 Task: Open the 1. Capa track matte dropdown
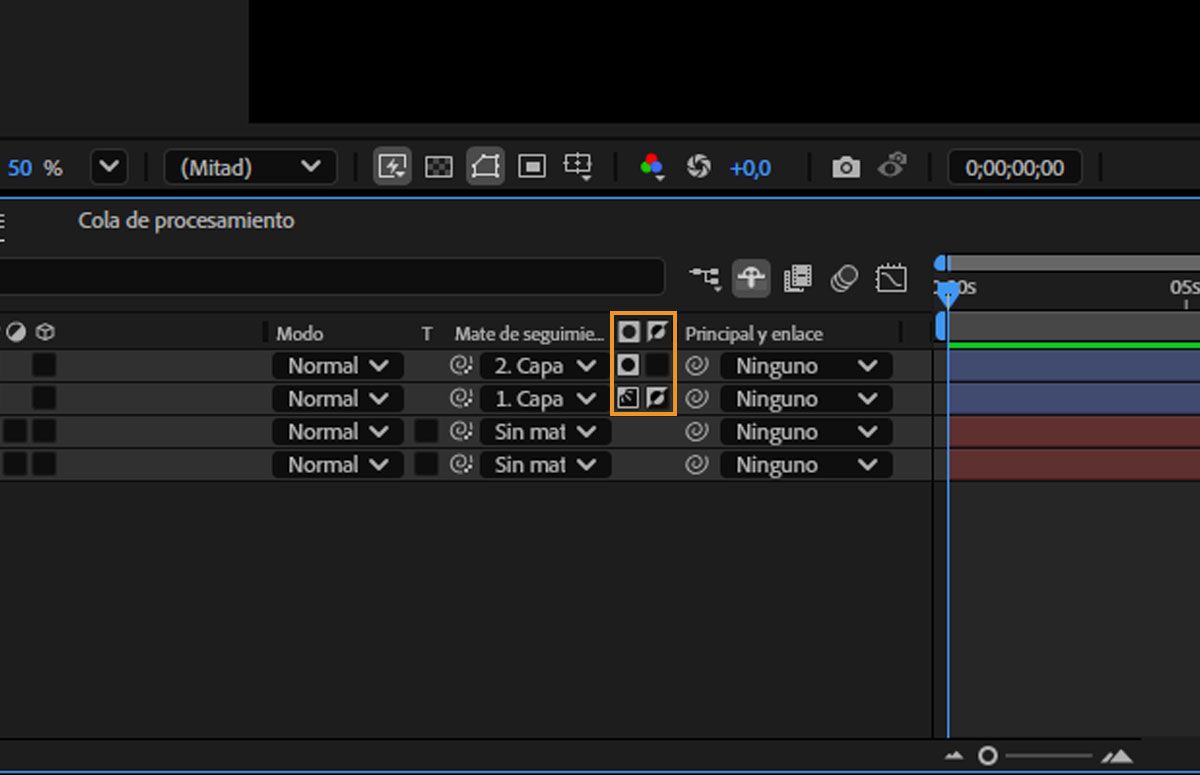[545, 399]
